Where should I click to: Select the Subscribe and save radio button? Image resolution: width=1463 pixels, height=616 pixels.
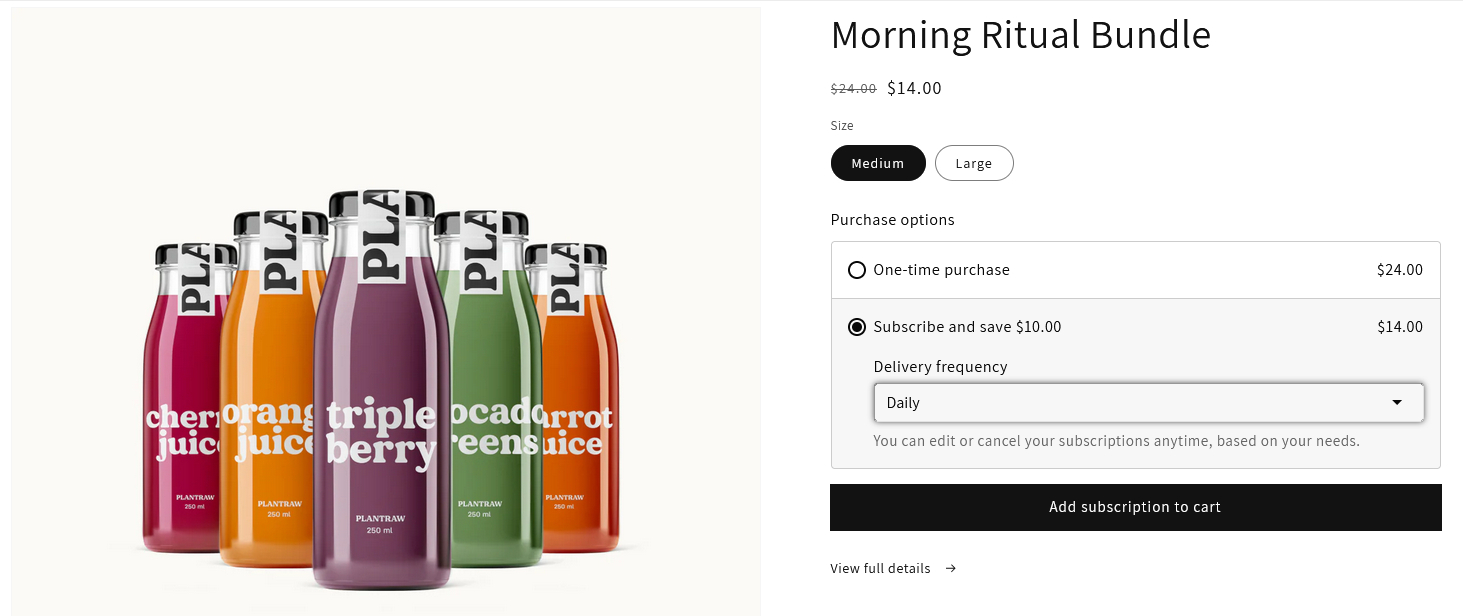pyautogui.click(x=857, y=326)
